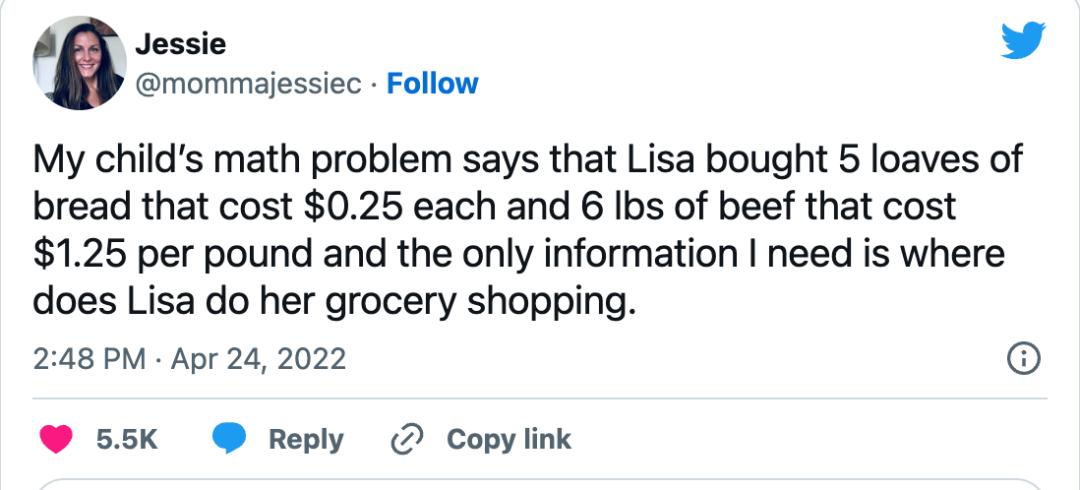This screenshot has height=490, width=1080.
Task: Open the @mommajessiec handle link
Action: (x=248, y=84)
